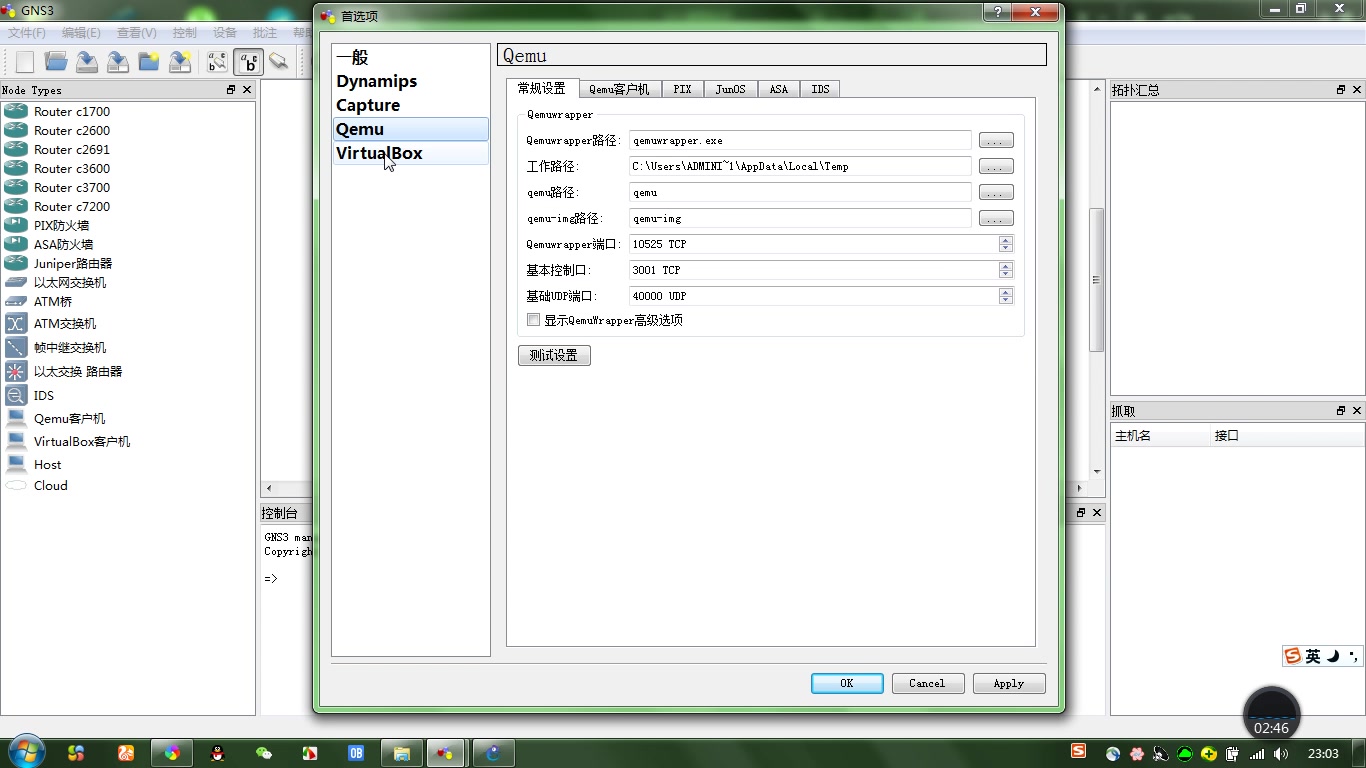Toggle show hostnames 'abc' icon
The image size is (1366, 768).
click(x=249, y=62)
